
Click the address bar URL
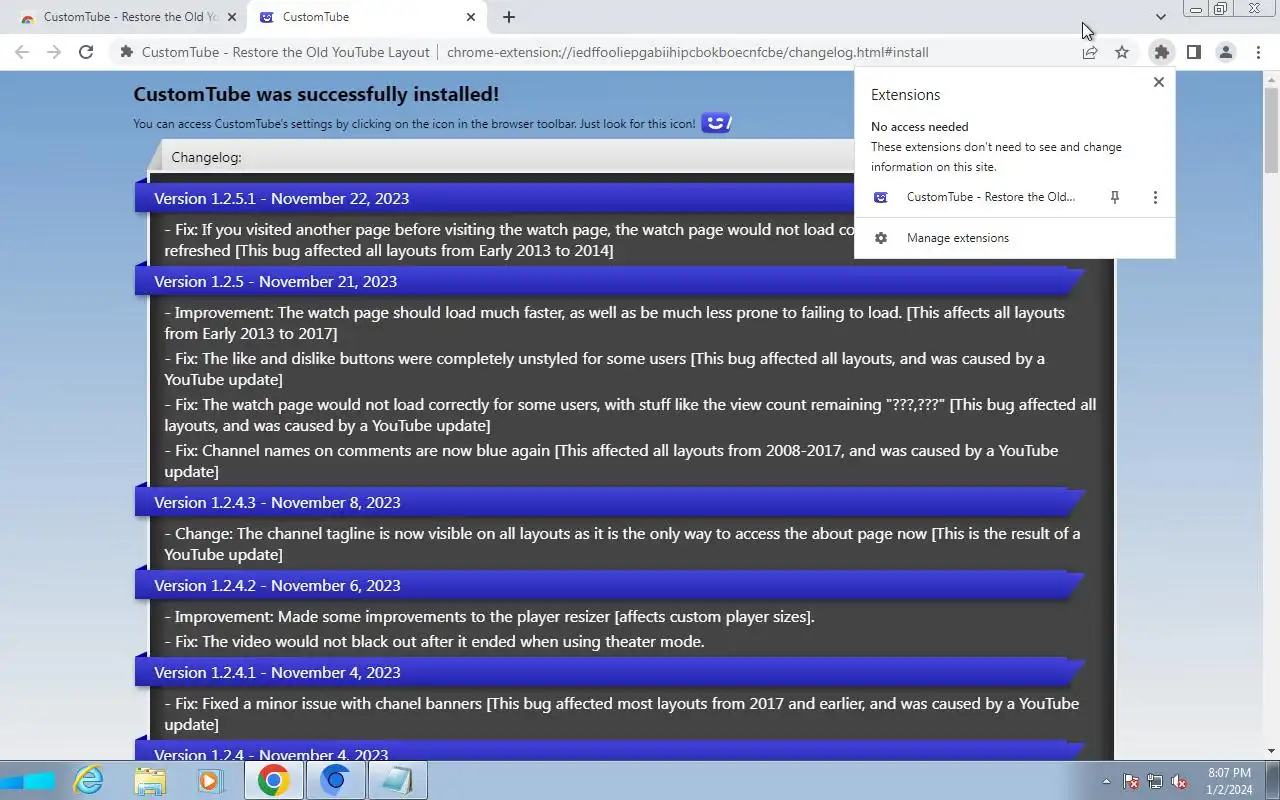(688, 52)
